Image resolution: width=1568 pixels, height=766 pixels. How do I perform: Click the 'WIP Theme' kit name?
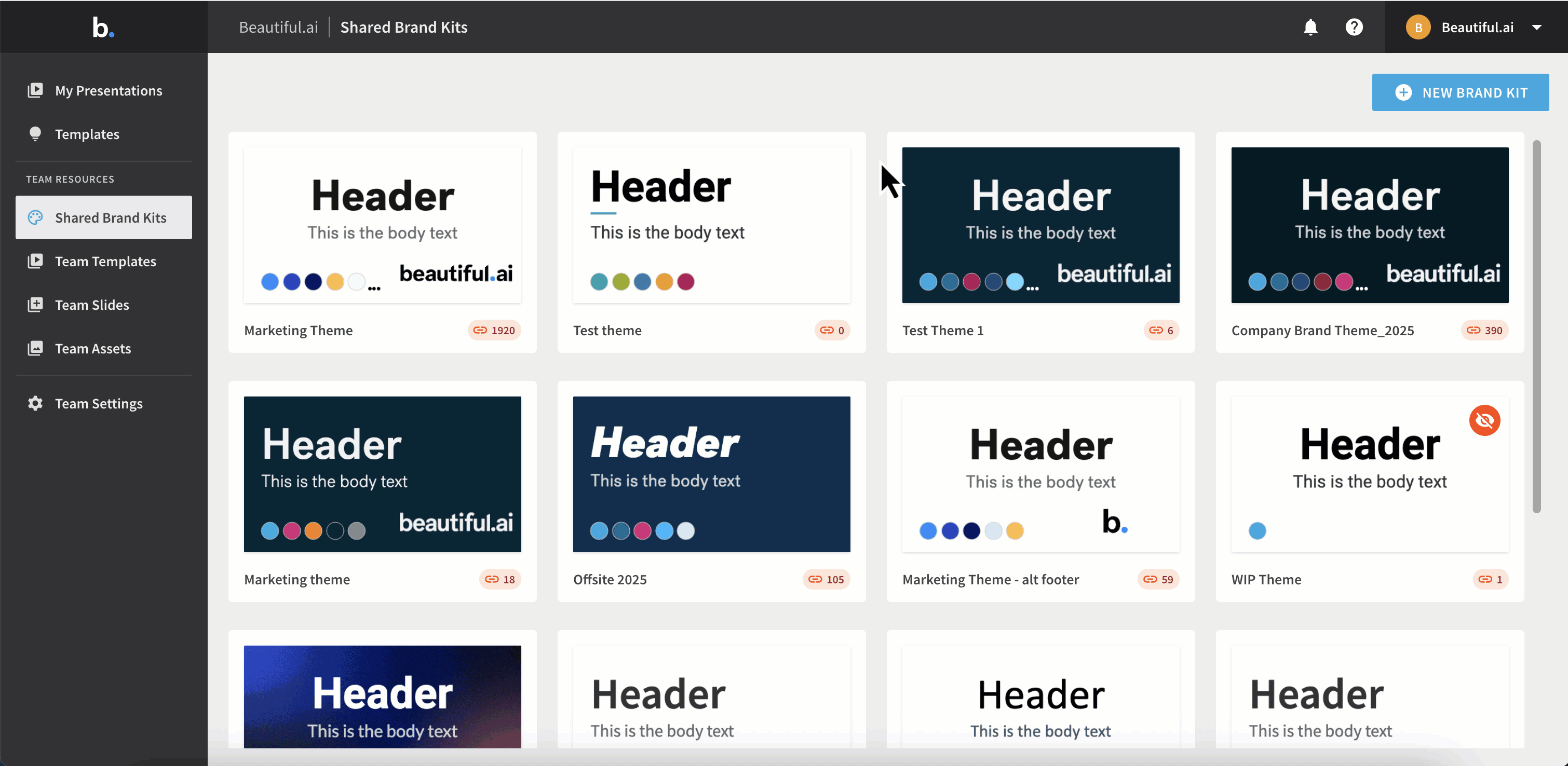click(x=1266, y=579)
